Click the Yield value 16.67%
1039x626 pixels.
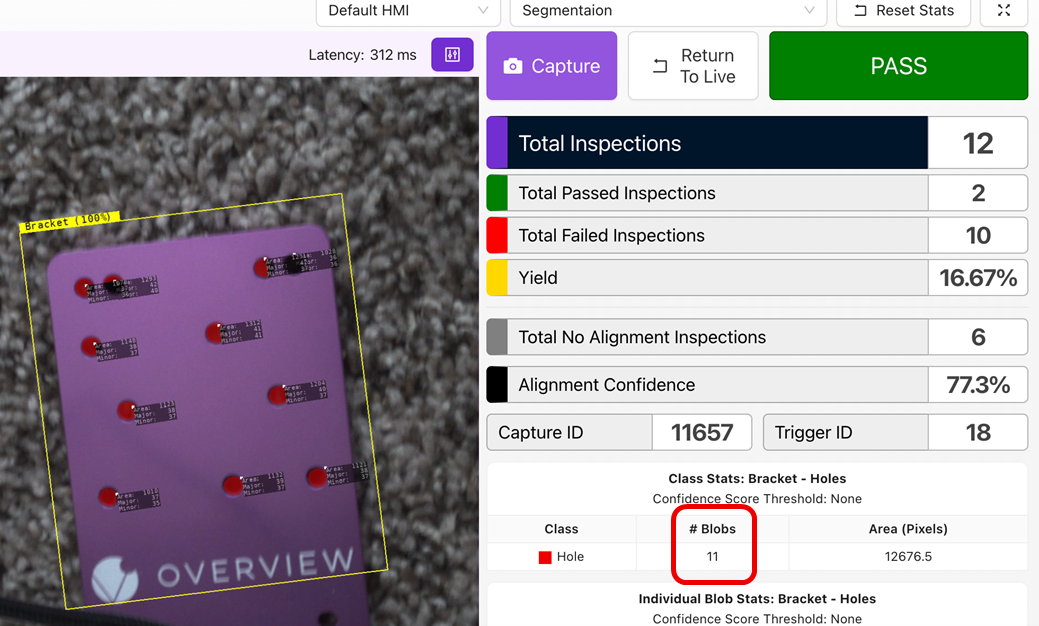coord(978,278)
